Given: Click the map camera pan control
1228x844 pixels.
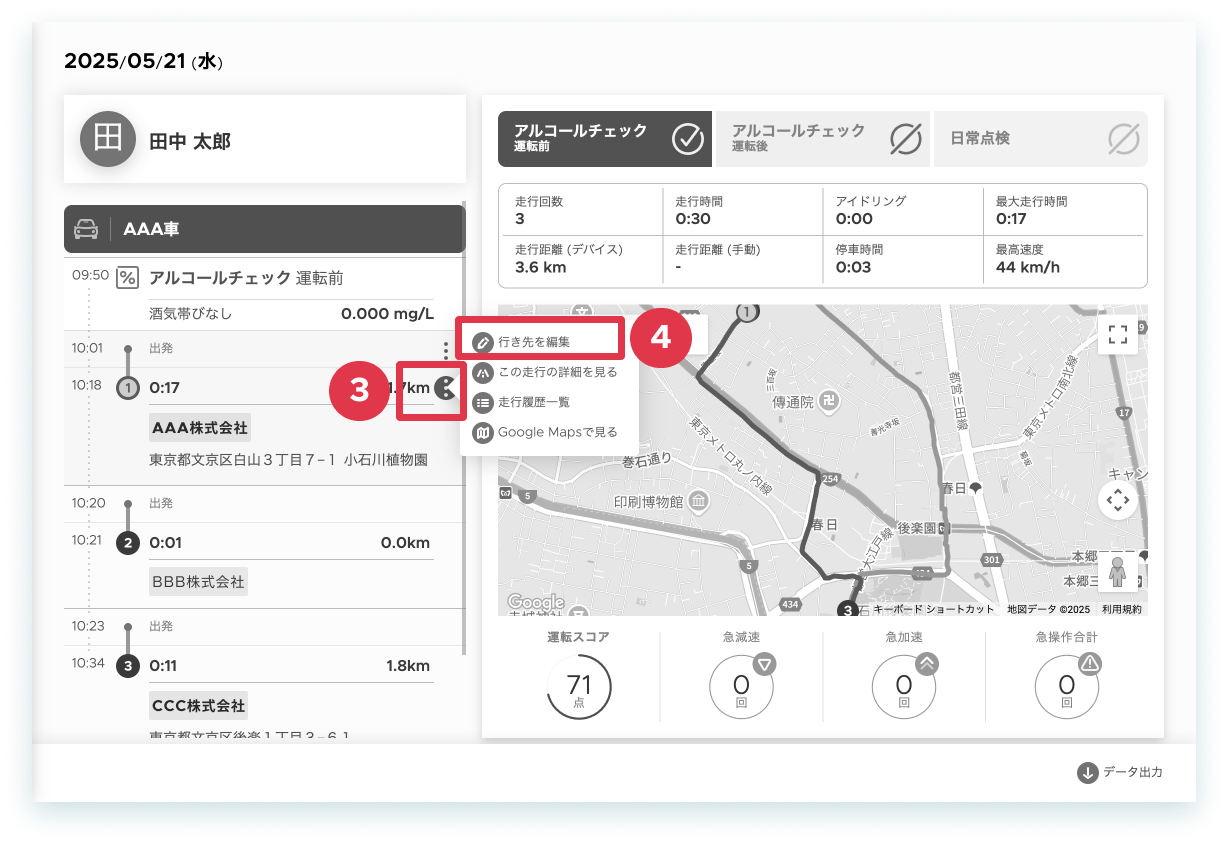Looking at the screenshot, I should coord(1118,500).
